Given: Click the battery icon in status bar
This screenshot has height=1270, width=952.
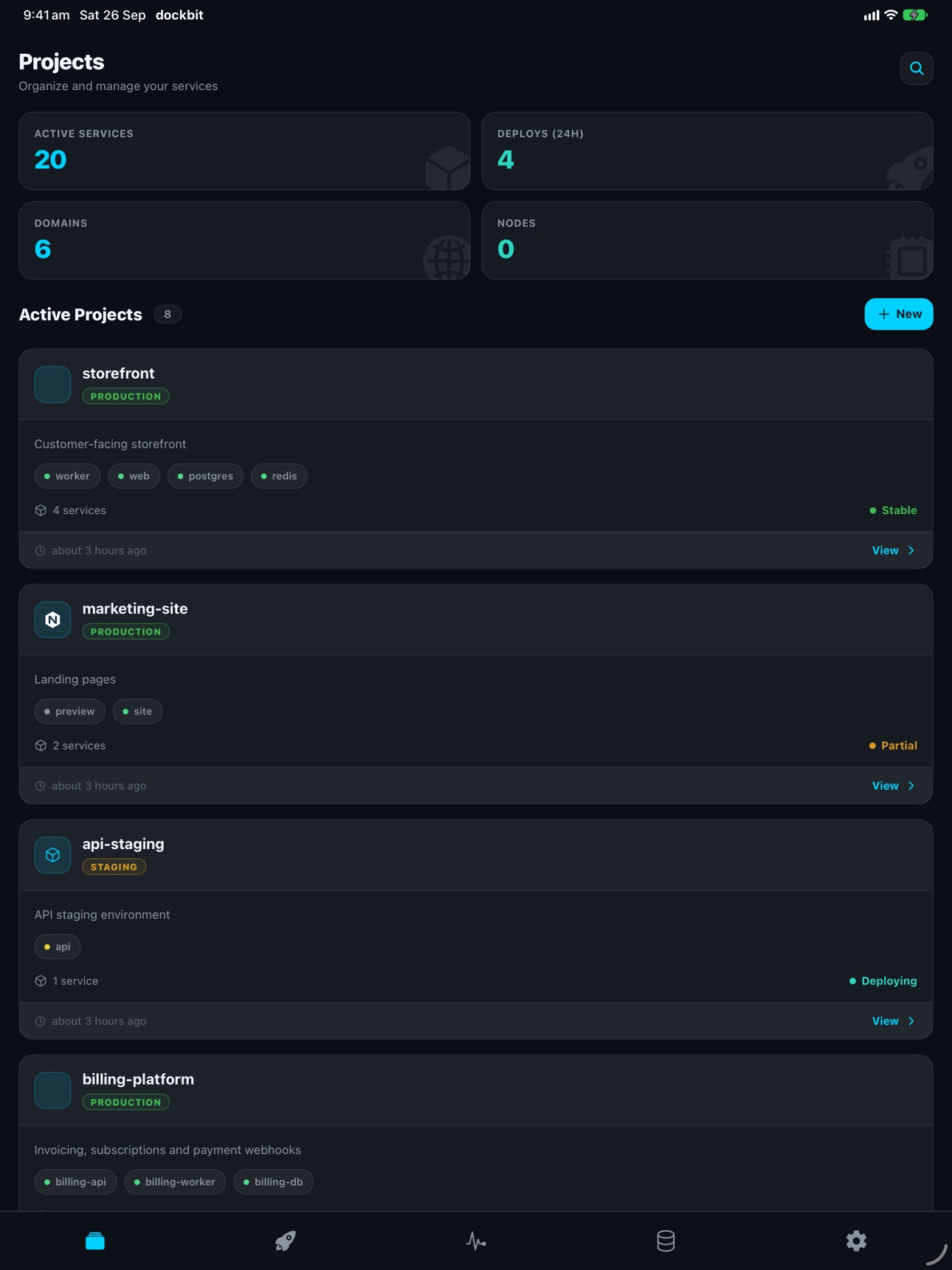Looking at the screenshot, I should click(x=915, y=15).
